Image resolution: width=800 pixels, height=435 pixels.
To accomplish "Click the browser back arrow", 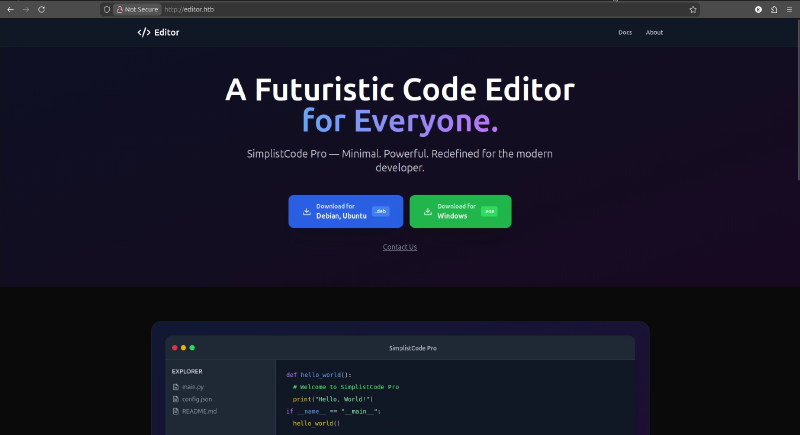I will point(10,9).
